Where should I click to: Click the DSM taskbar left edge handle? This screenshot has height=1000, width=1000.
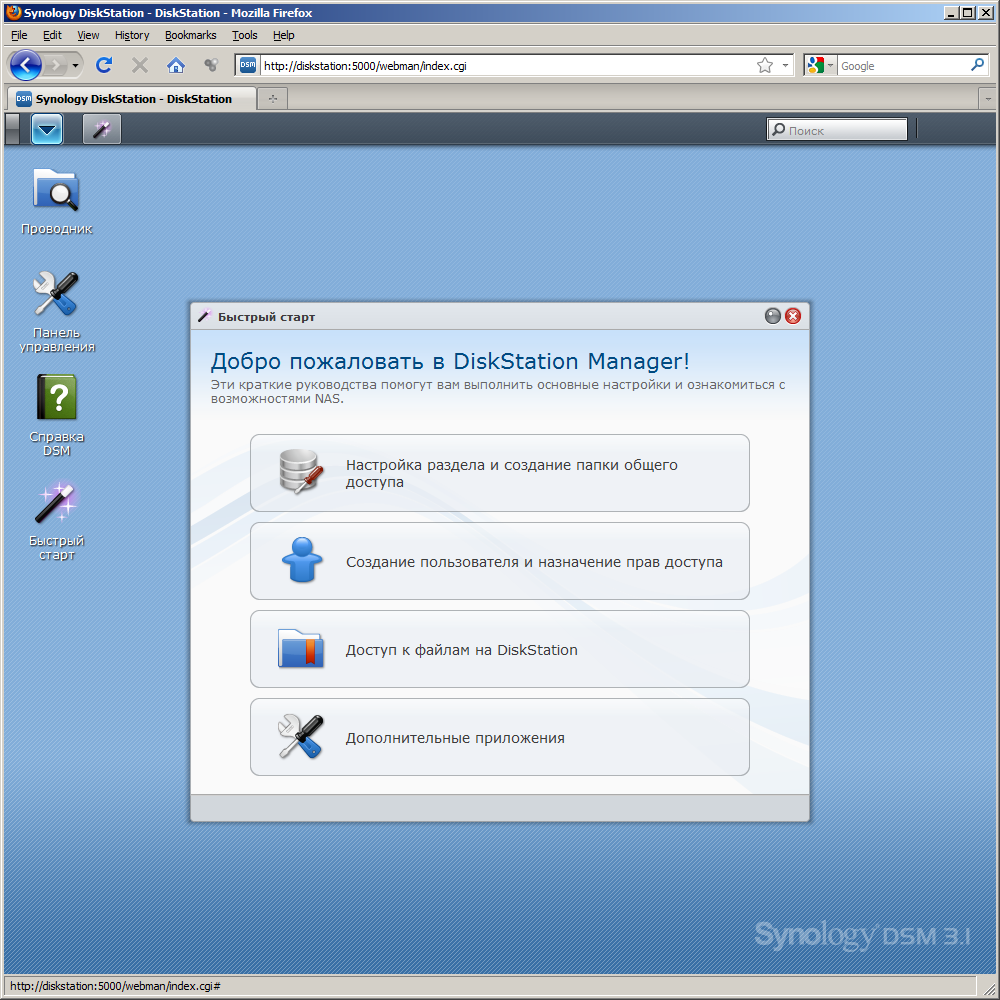[x=12, y=129]
